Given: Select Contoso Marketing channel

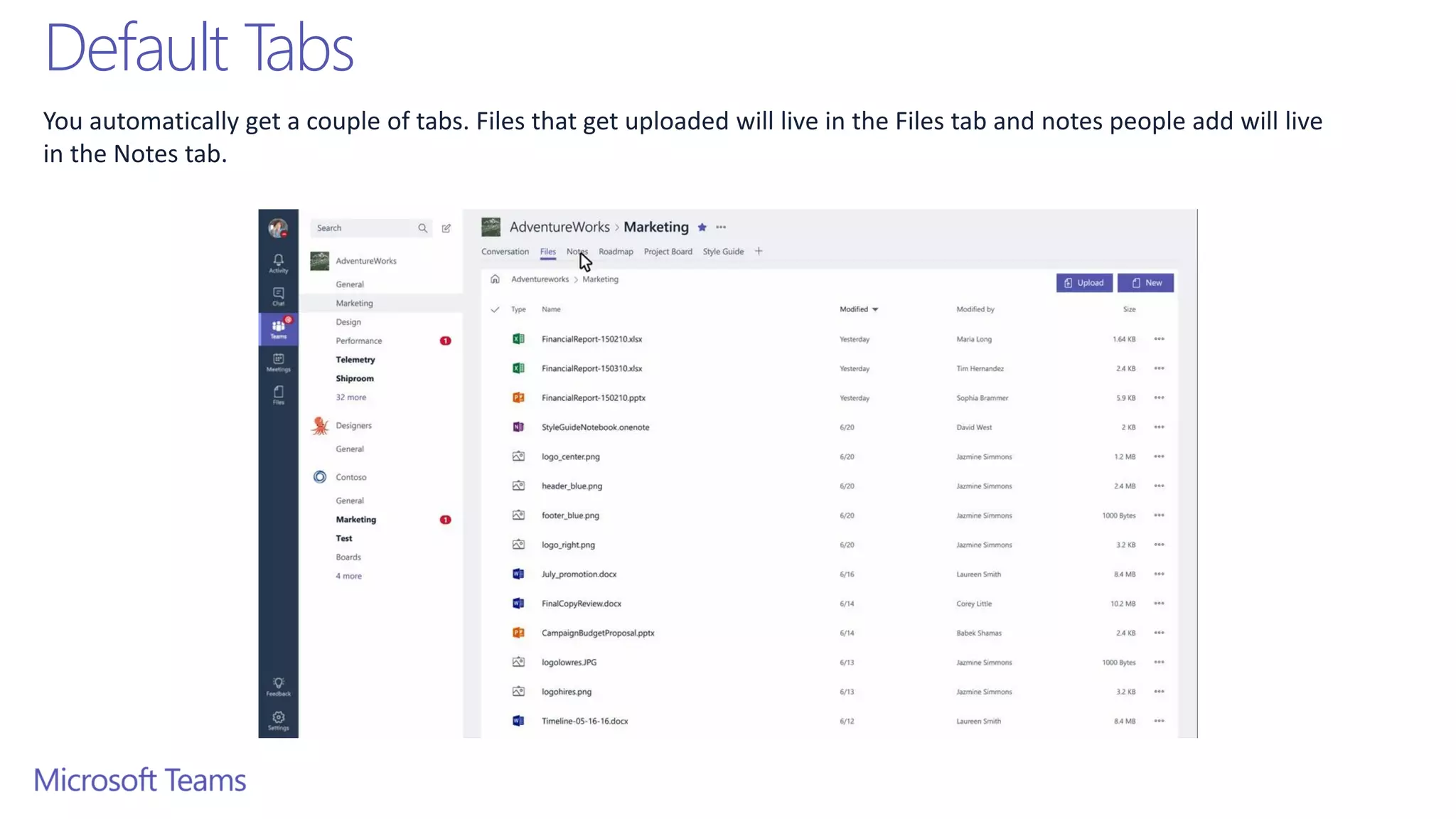Looking at the screenshot, I should (x=356, y=520).
